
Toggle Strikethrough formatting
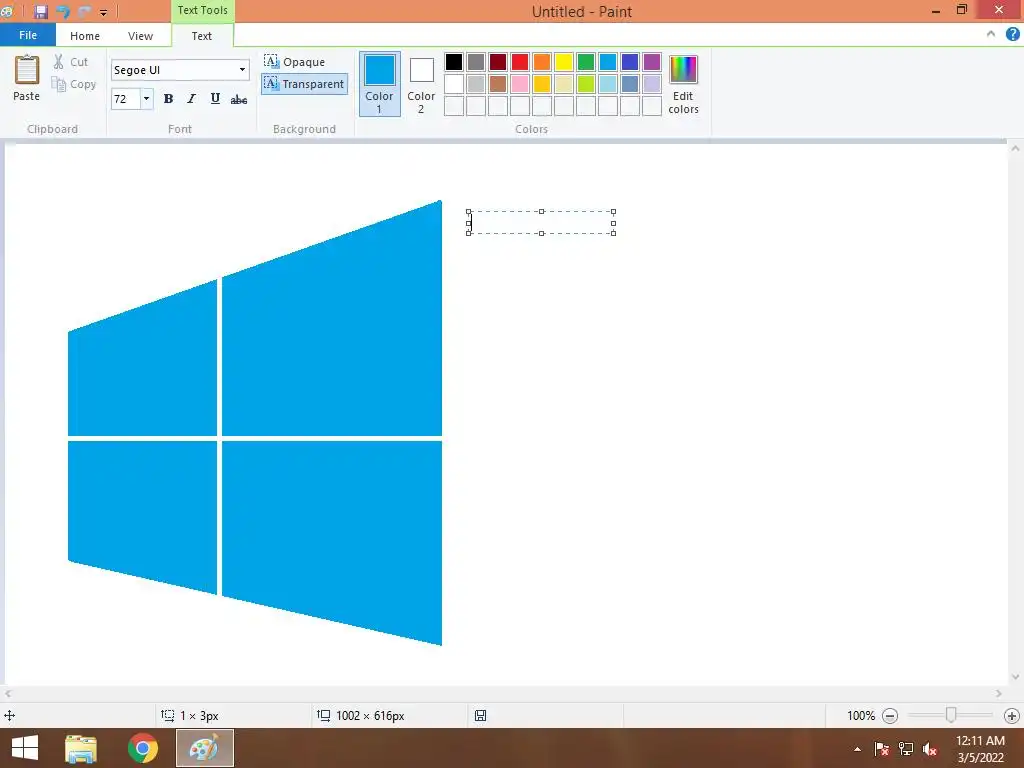[x=239, y=99]
